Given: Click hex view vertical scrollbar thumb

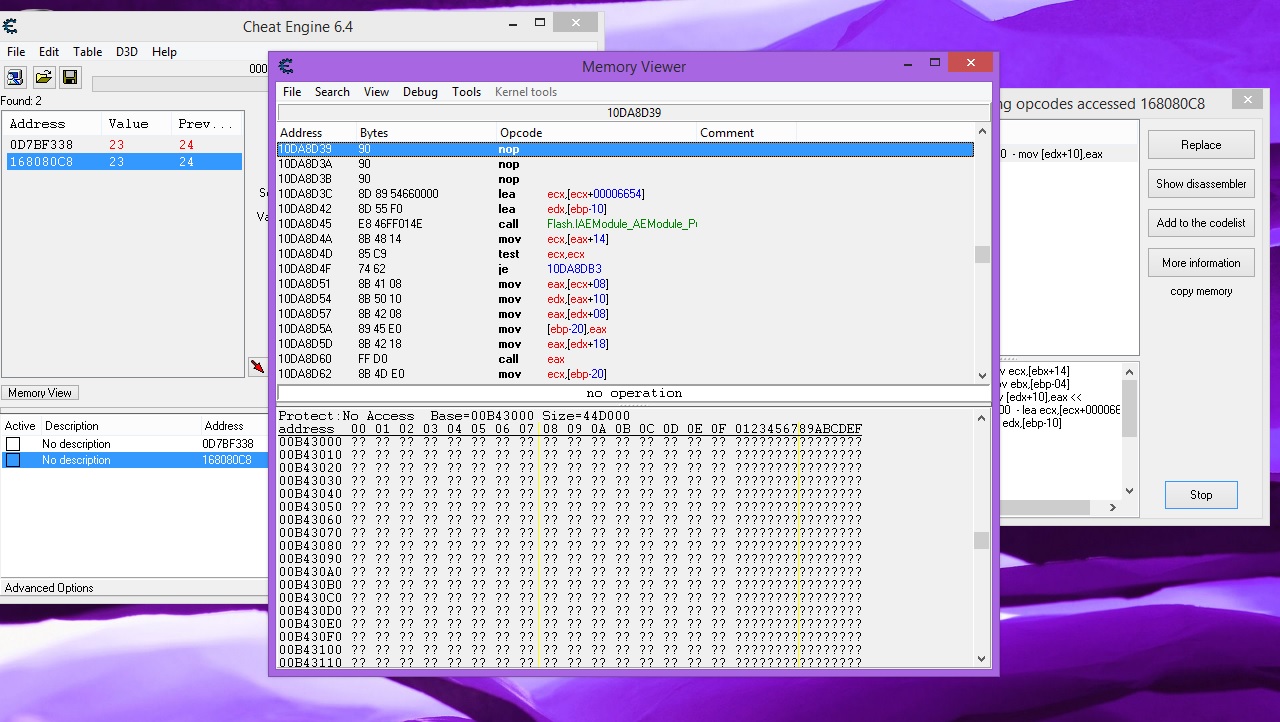Looking at the screenshot, I should 982,540.
